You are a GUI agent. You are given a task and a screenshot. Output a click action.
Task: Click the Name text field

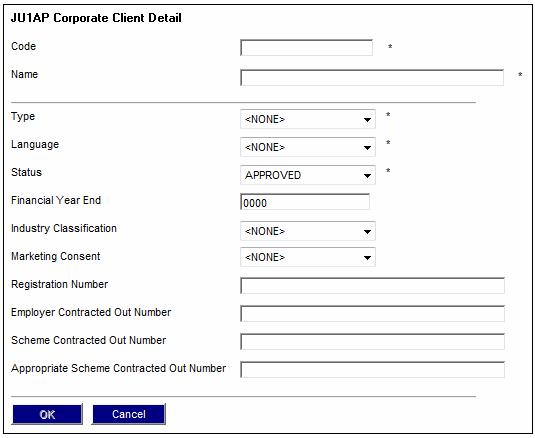(x=372, y=77)
